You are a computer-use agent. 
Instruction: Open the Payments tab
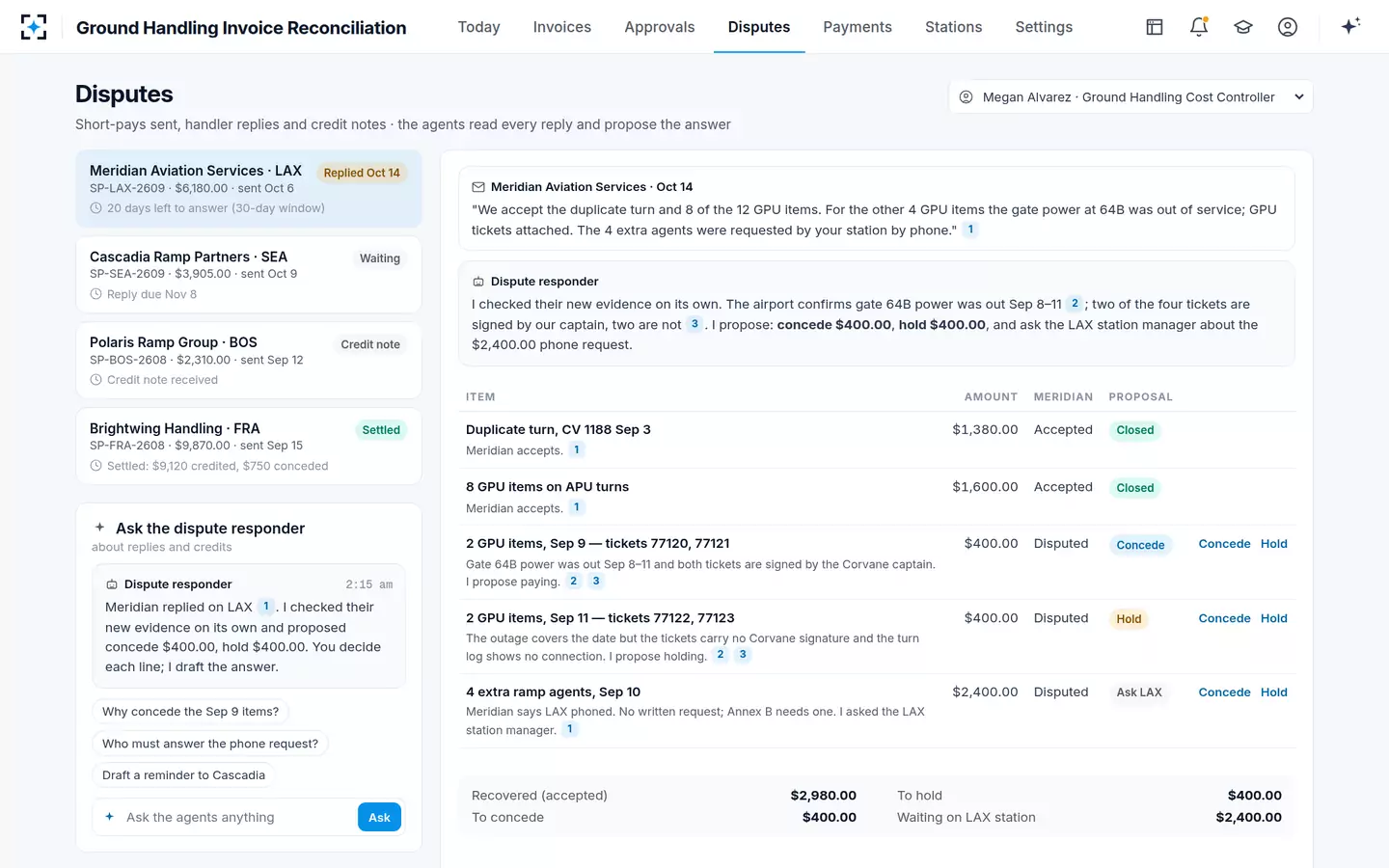pos(858,27)
